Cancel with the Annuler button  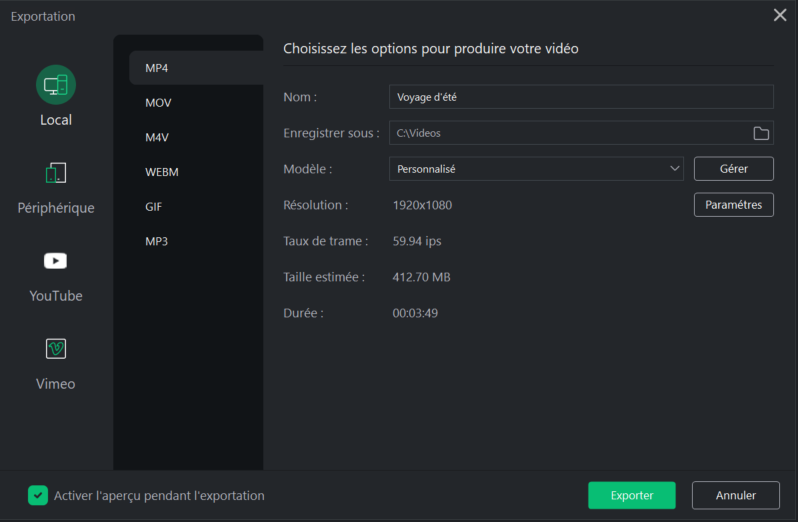click(735, 495)
